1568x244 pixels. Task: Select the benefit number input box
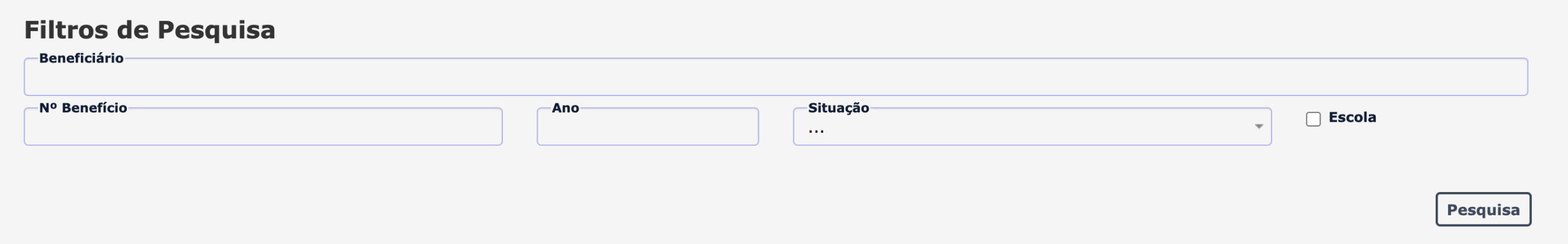[x=263, y=127]
